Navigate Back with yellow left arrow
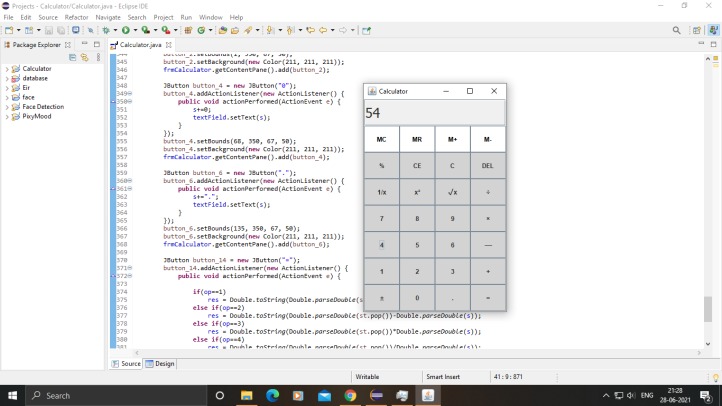The height and width of the screenshot is (406, 722). 323,30
